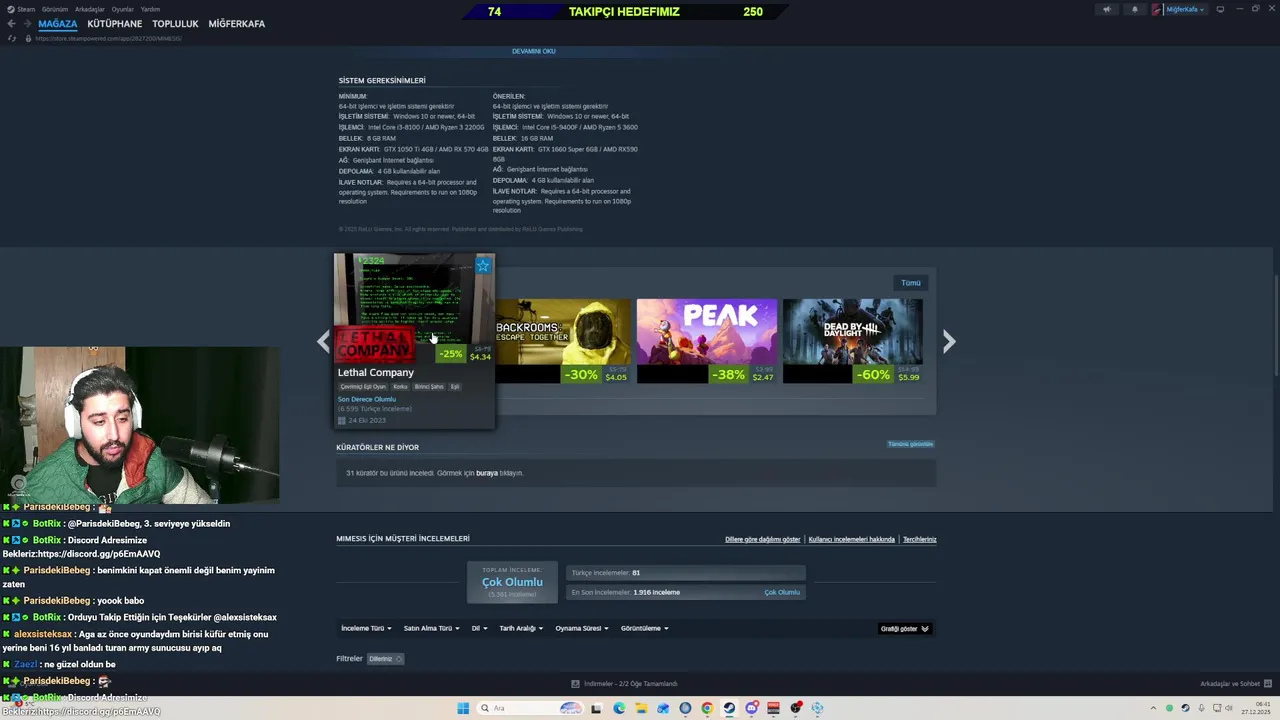Open the PEAK game thumbnail

click(x=707, y=341)
